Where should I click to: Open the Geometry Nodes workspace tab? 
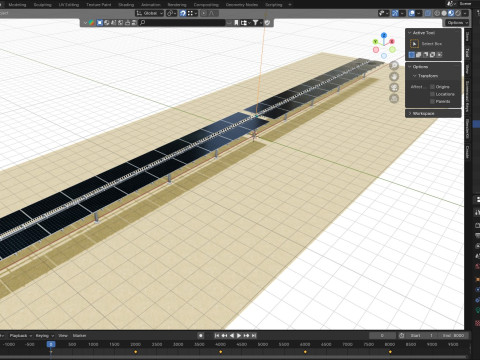[x=242, y=5]
